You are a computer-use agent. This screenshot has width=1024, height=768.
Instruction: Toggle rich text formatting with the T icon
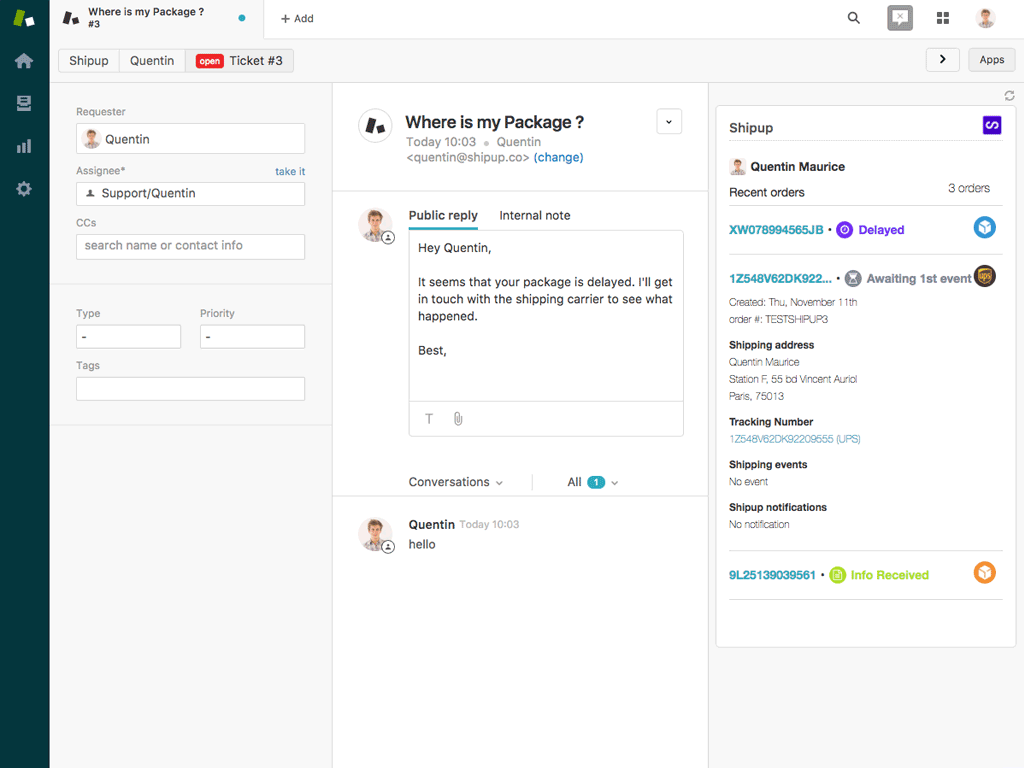[x=429, y=418]
